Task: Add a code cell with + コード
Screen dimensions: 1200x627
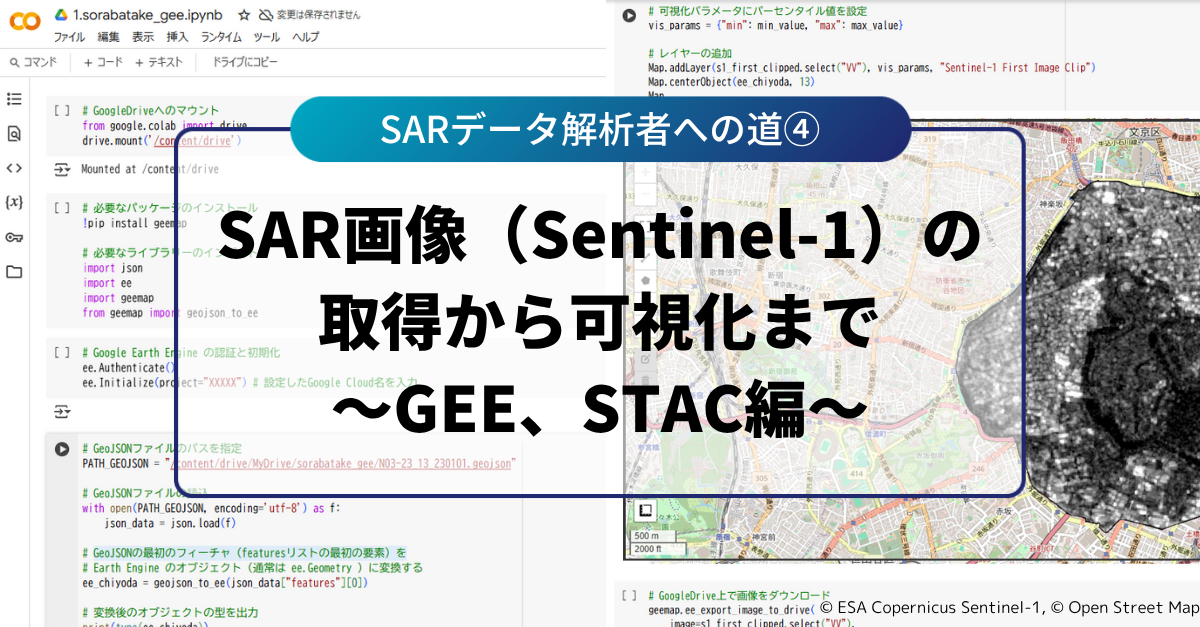Action: tap(103, 62)
